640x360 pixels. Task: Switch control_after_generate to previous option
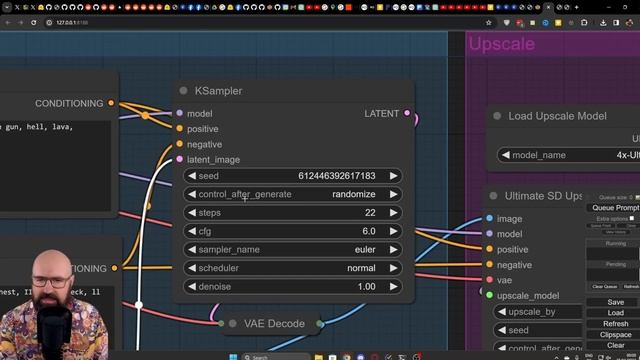192,194
